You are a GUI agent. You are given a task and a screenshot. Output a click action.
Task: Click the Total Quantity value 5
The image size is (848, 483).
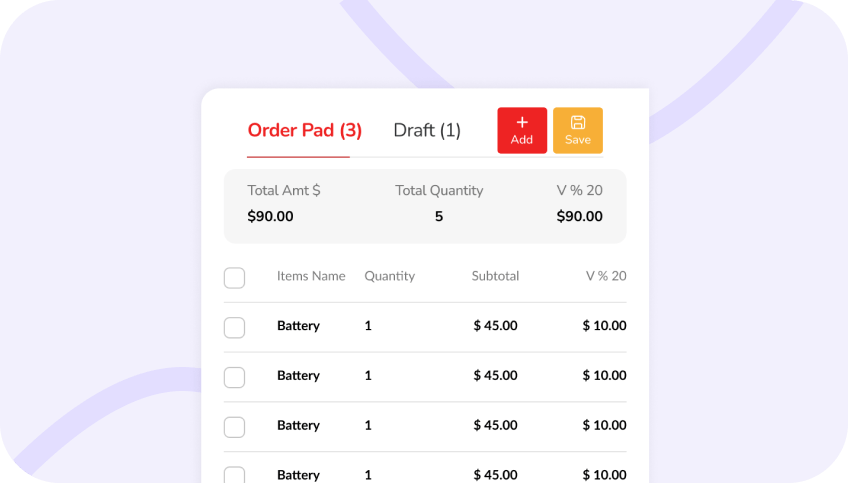pos(439,216)
